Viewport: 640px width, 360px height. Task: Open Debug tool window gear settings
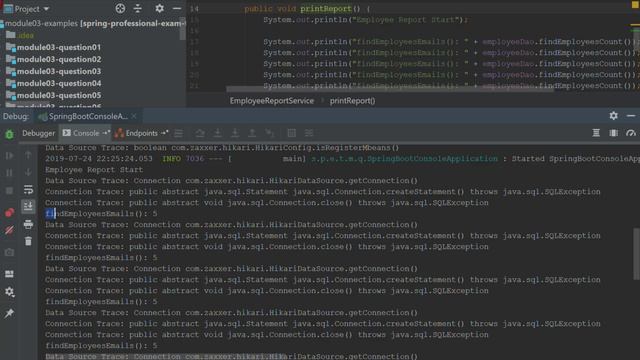[x=613, y=116]
